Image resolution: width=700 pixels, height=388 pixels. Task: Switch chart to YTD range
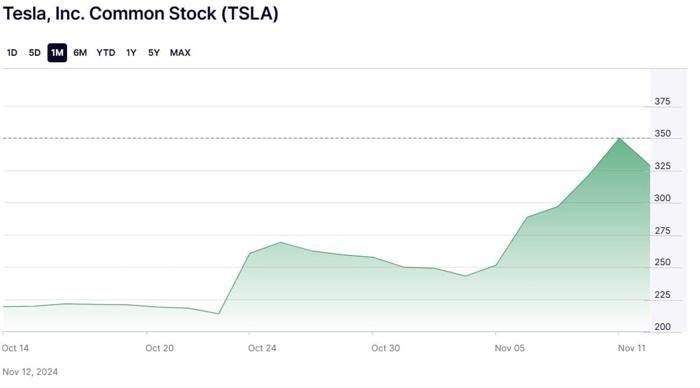pyautogui.click(x=106, y=53)
